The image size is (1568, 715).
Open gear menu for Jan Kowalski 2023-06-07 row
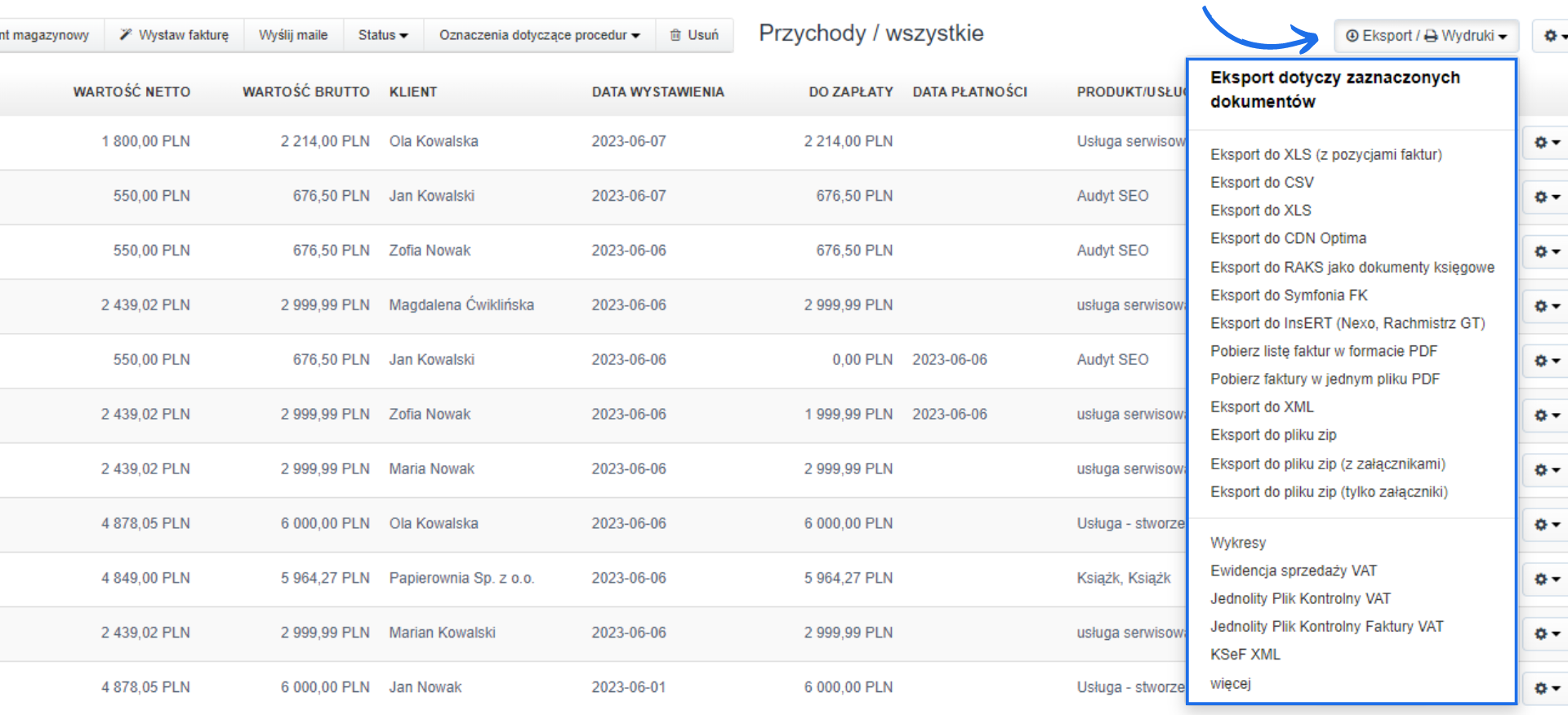tap(1547, 197)
